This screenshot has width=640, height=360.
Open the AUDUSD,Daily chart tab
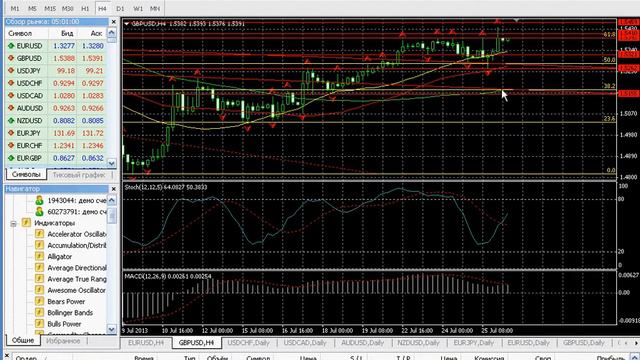tap(362, 343)
